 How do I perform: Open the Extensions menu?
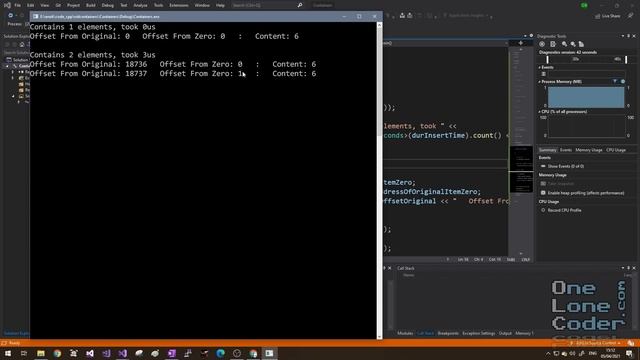179,5
